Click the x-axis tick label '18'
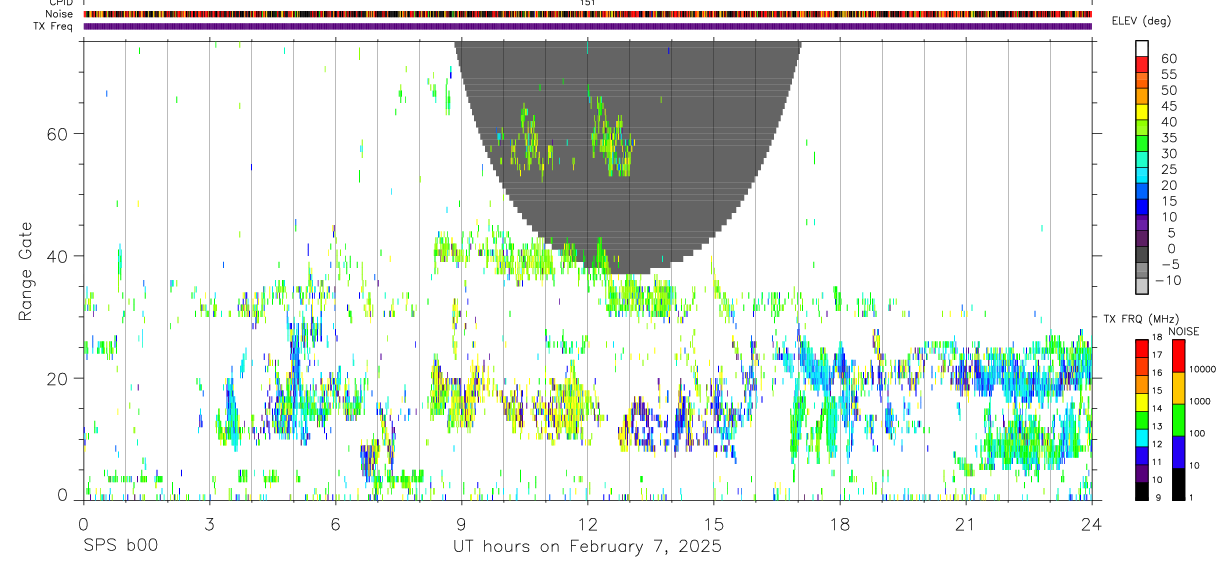Image resolution: width=1228 pixels, height=567 pixels. tap(839, 523)
